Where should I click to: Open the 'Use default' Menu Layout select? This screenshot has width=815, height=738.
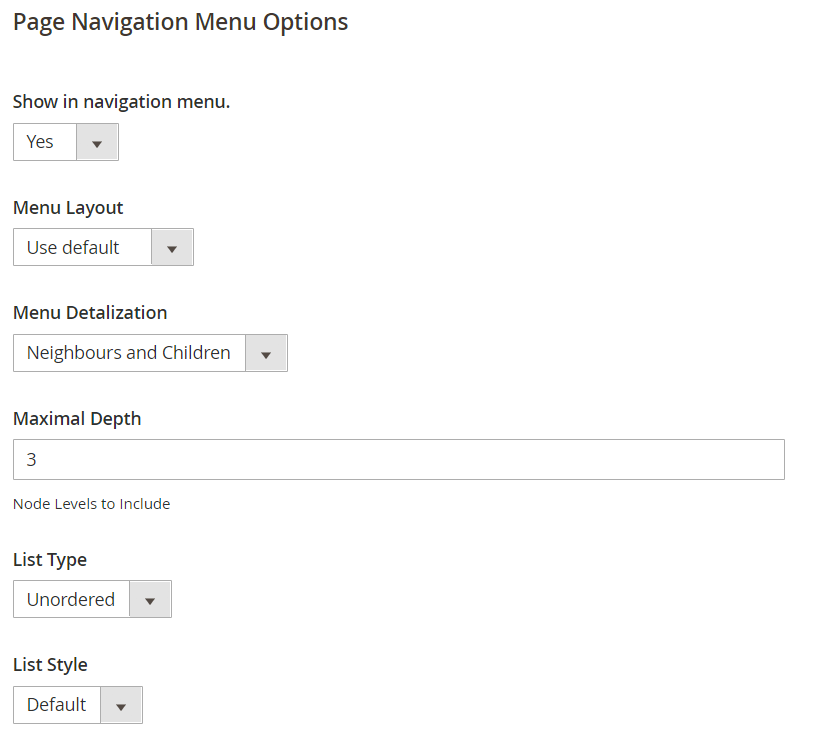pyautogui.click(x=103, y=247)
